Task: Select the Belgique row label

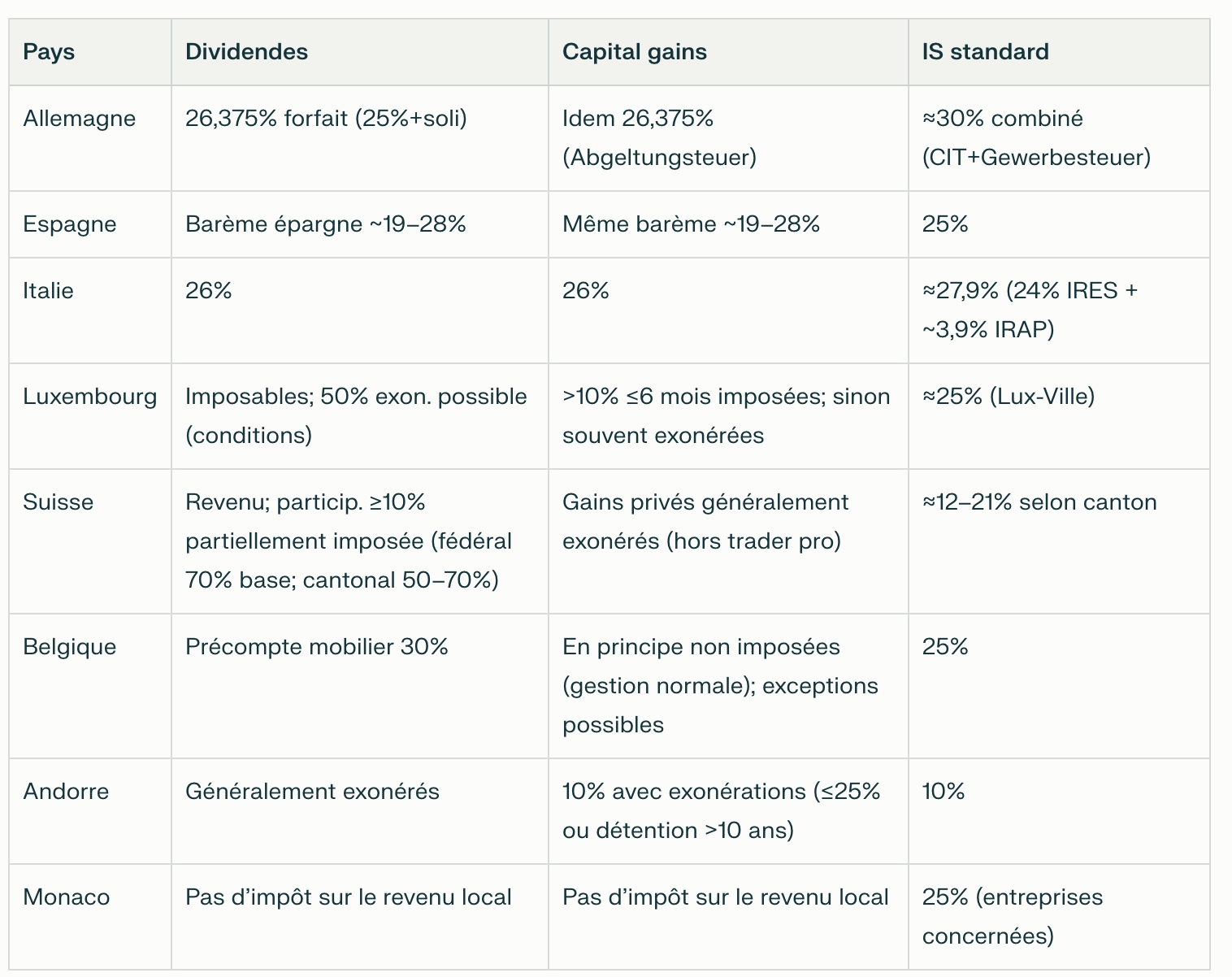Action: coord(70,647)
